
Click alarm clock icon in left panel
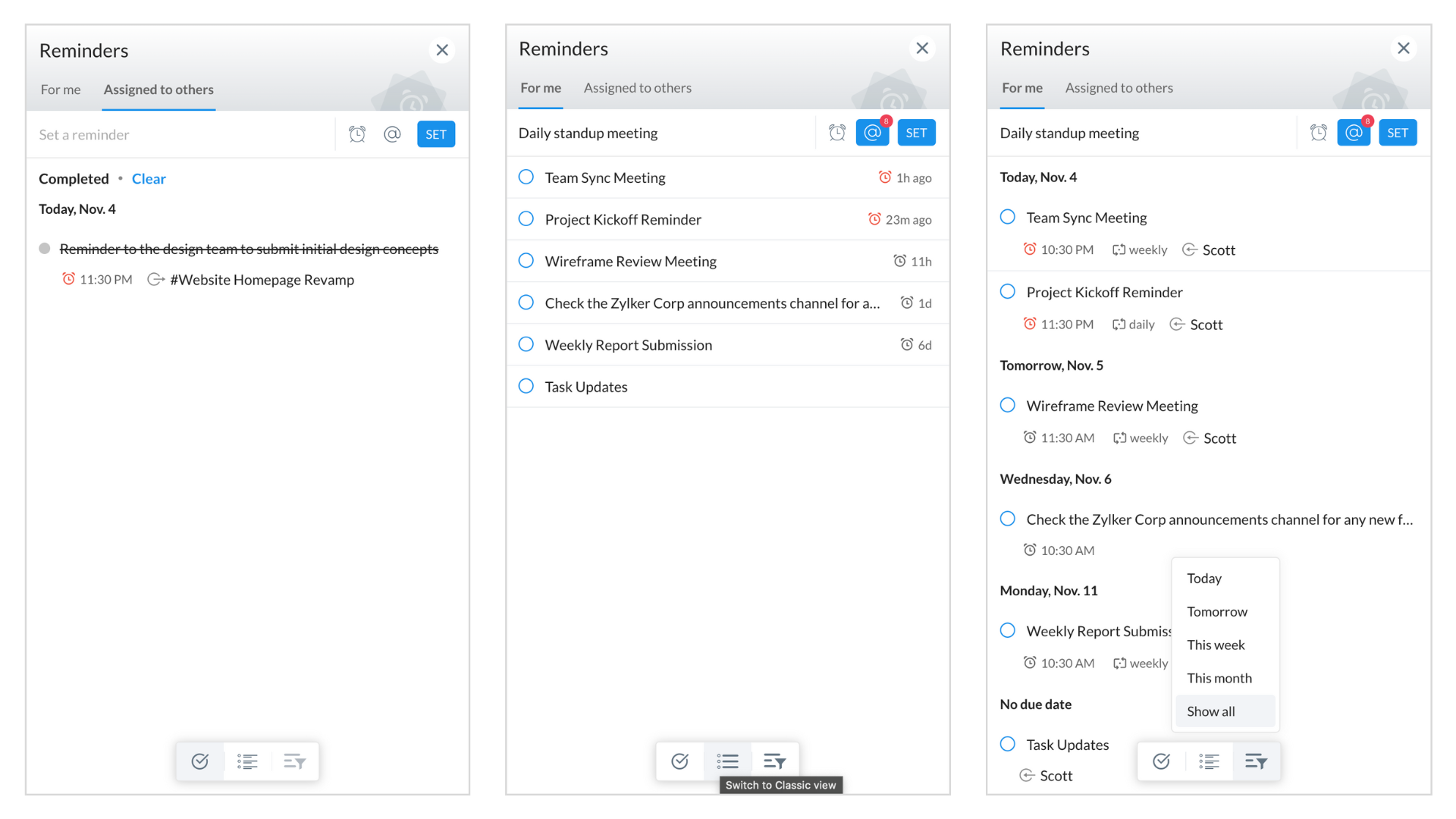357,134
